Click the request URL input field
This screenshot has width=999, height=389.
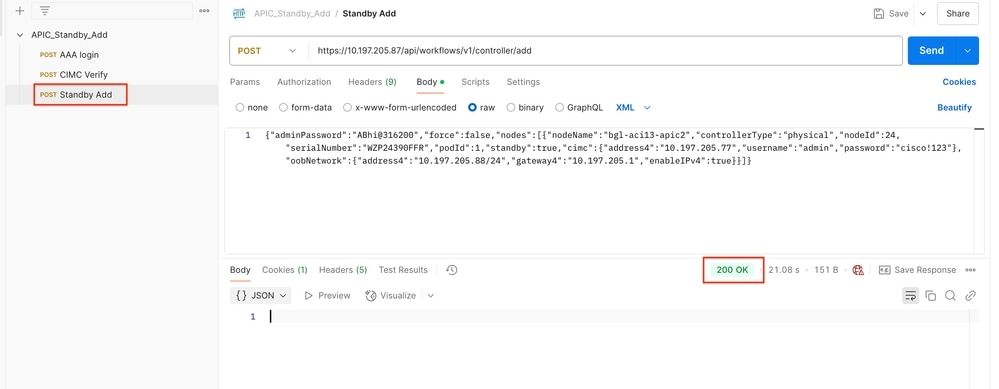pyautogui.click(x=605, y=51)
